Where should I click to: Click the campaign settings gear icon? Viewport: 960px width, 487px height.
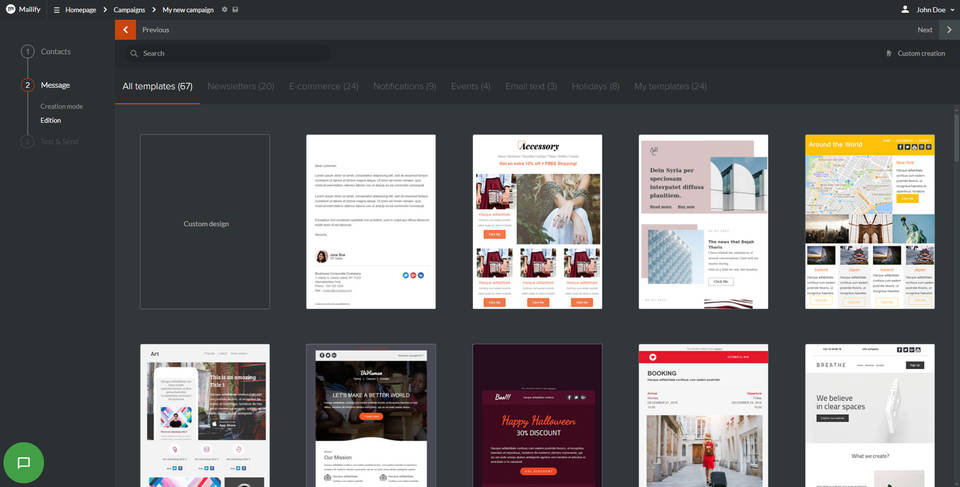tap(224, 10)
